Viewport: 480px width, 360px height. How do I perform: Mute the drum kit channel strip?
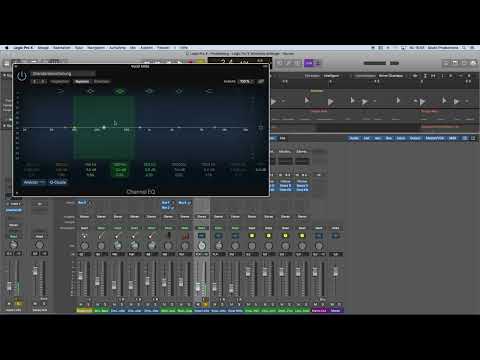click(x=81, y=304)
